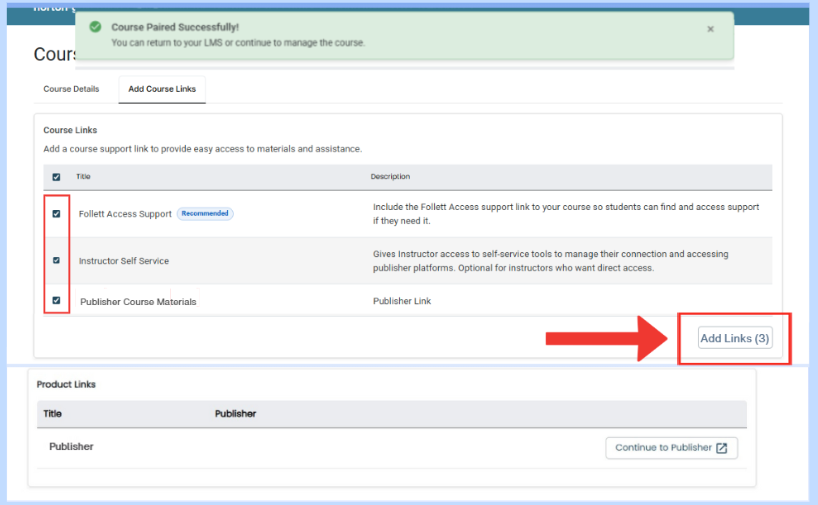Select the Instructor Self Service title
The width and height of the screenshot is (818, 505).
click(x=124, y=261)
